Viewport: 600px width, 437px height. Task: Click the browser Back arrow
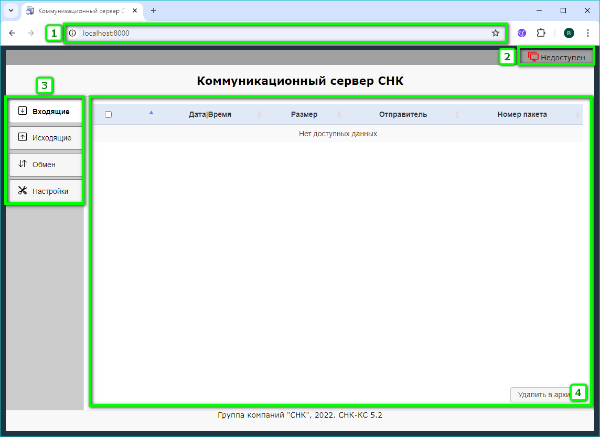coord(12,33)
